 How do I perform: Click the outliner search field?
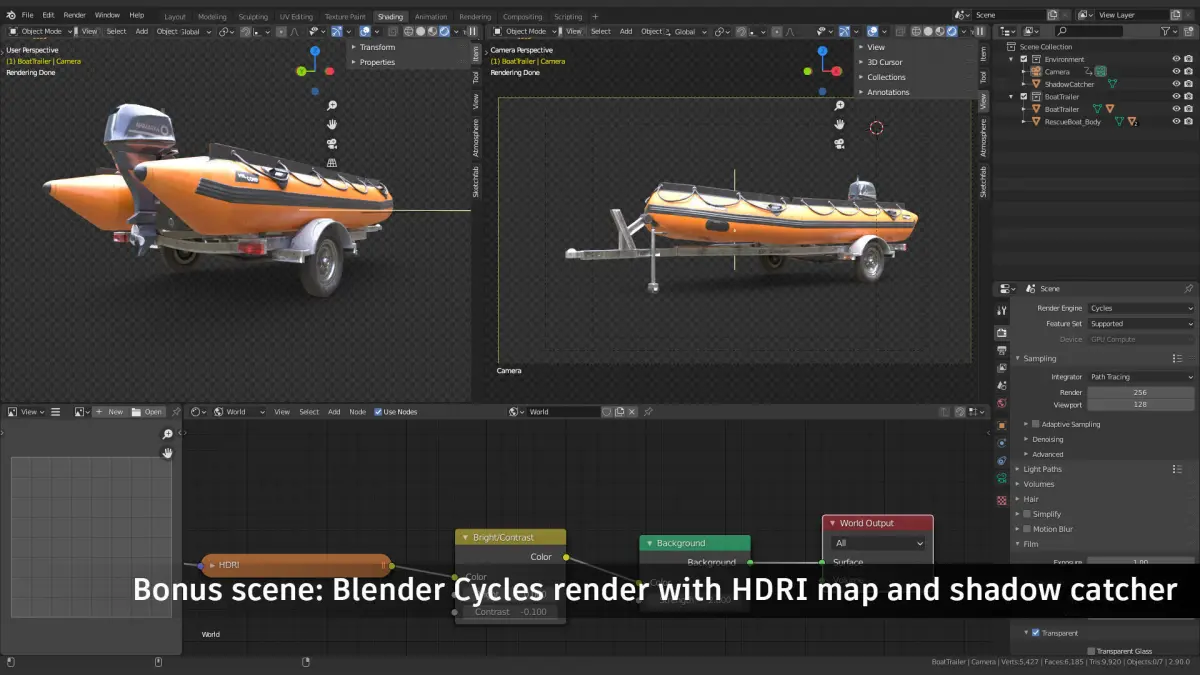pos(1087,31)
